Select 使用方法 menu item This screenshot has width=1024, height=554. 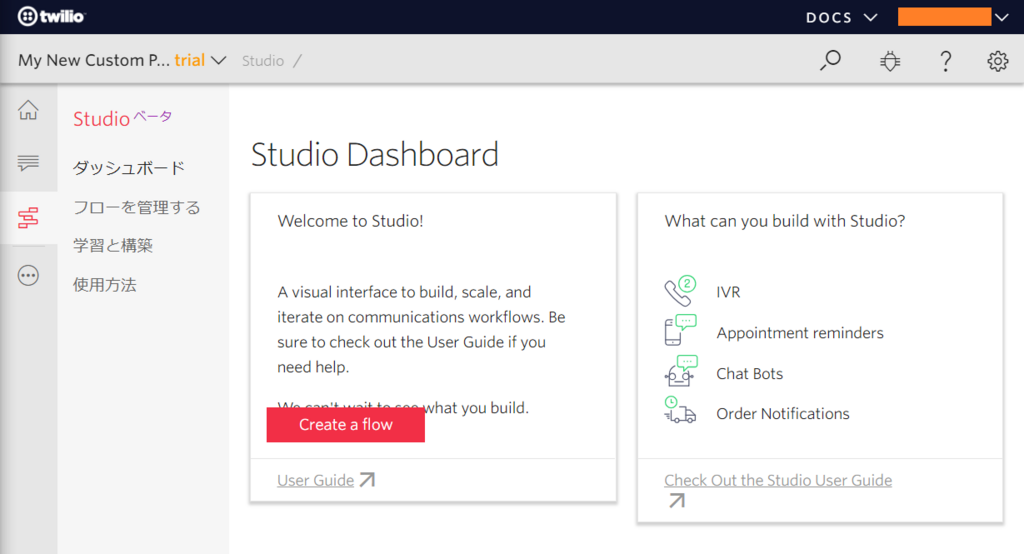(x=104, y=285)
